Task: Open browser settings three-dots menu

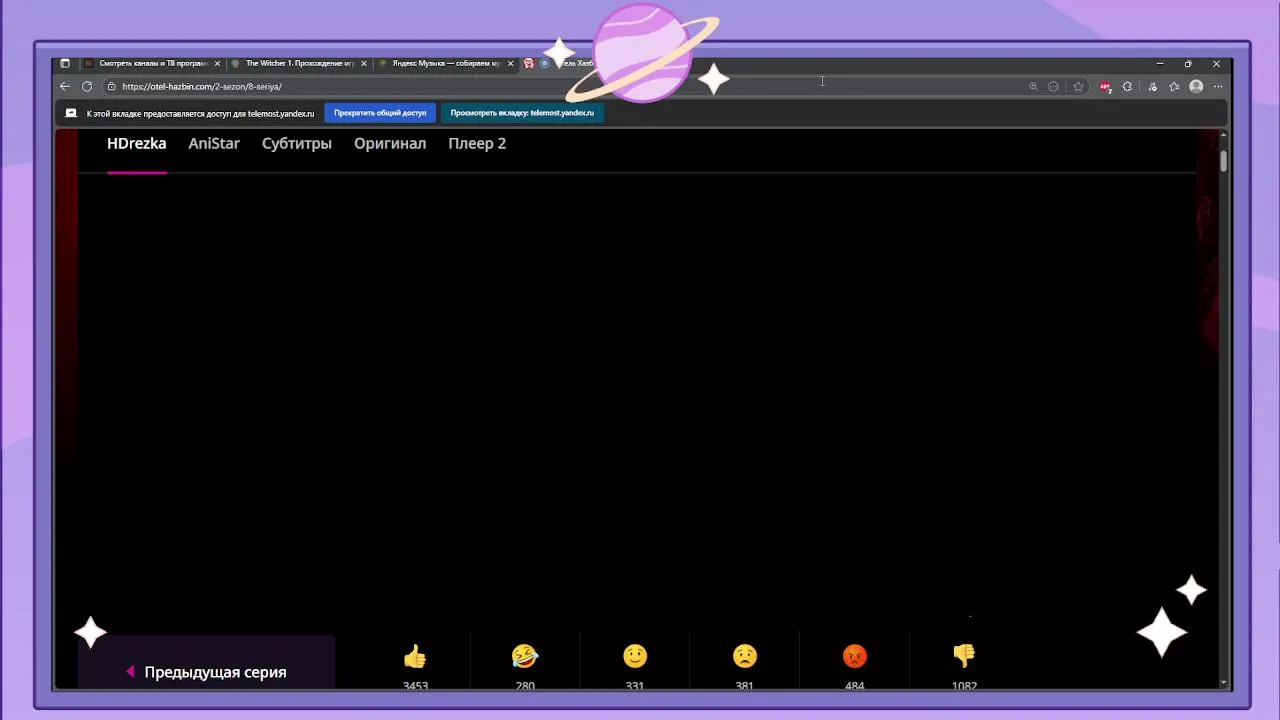Action: (1218, 87)
